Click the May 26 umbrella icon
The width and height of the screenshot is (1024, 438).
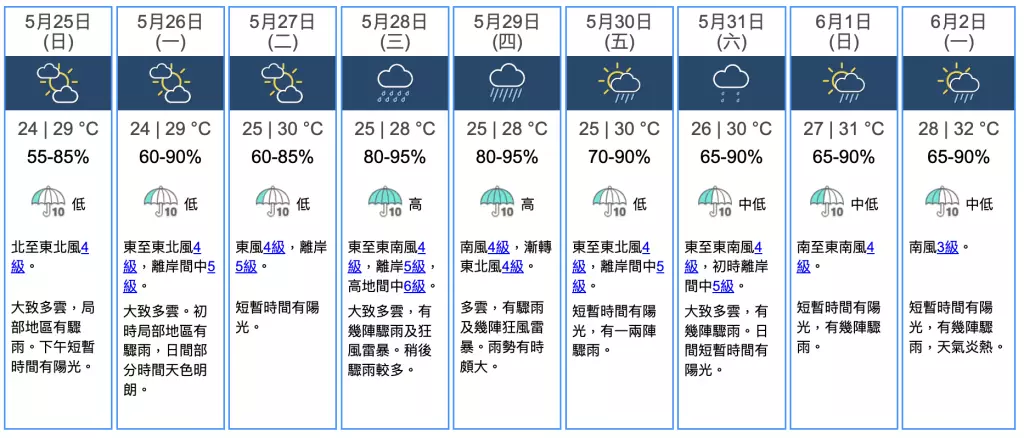click(159, 203)
